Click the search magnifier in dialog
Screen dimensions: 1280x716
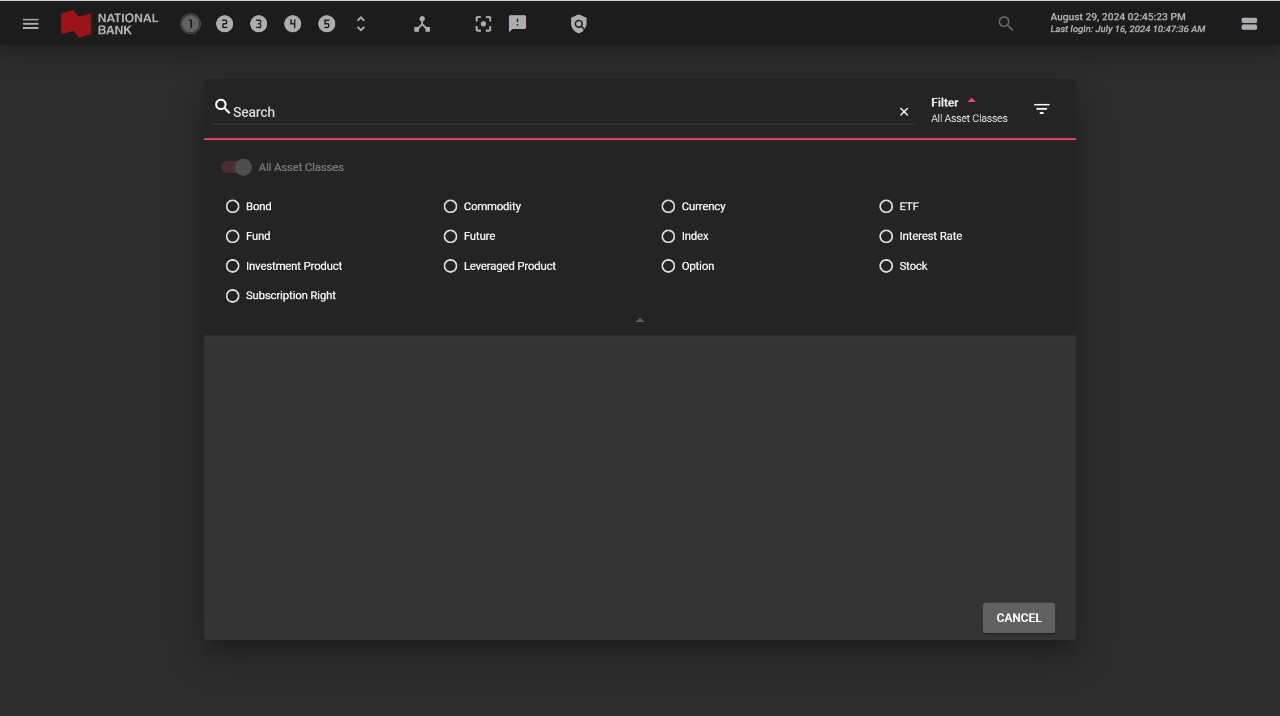tap(222, 106)
